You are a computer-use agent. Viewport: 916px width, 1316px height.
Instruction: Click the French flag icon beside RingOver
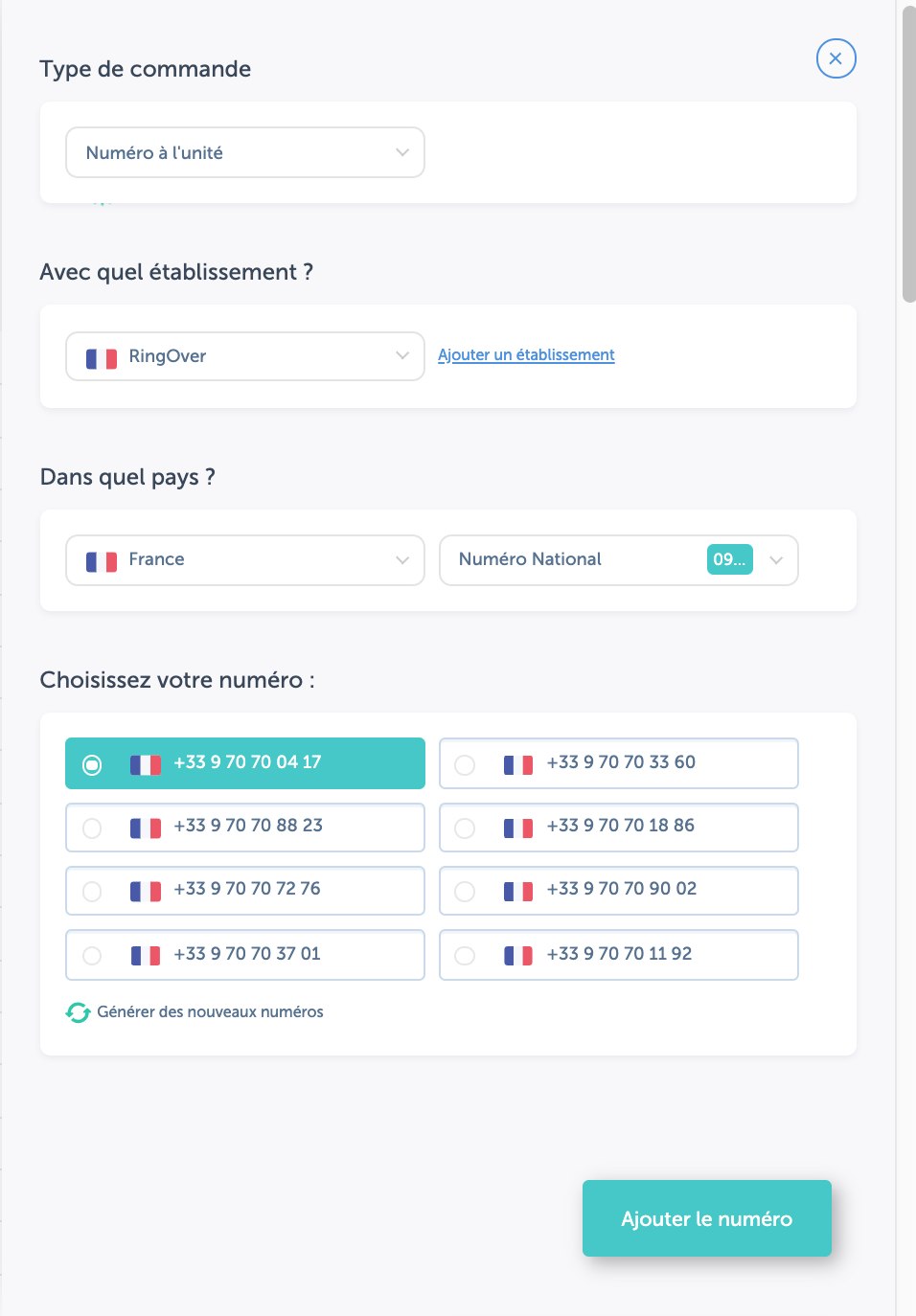tap(101, 355)
